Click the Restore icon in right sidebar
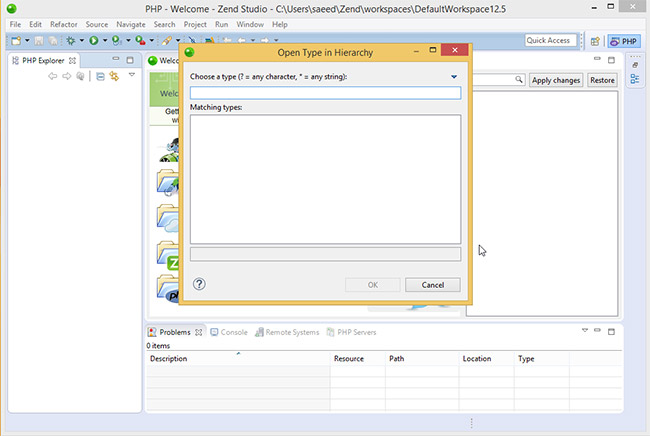The height and width of the screenshot is (436, 650). [x=635, y=65]
